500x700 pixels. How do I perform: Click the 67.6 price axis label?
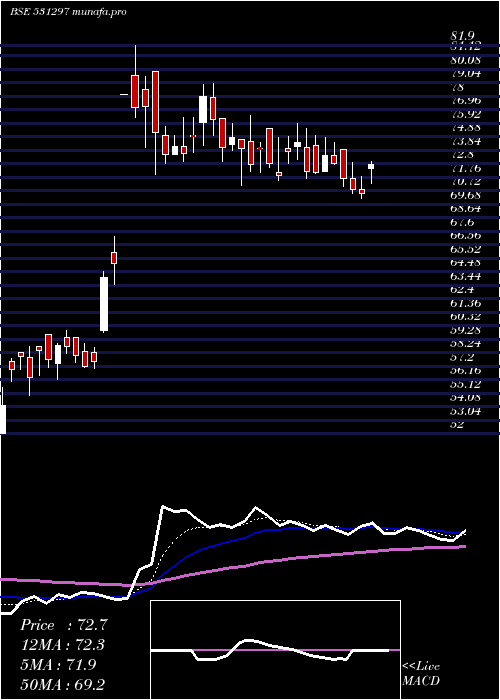[462, 222]
